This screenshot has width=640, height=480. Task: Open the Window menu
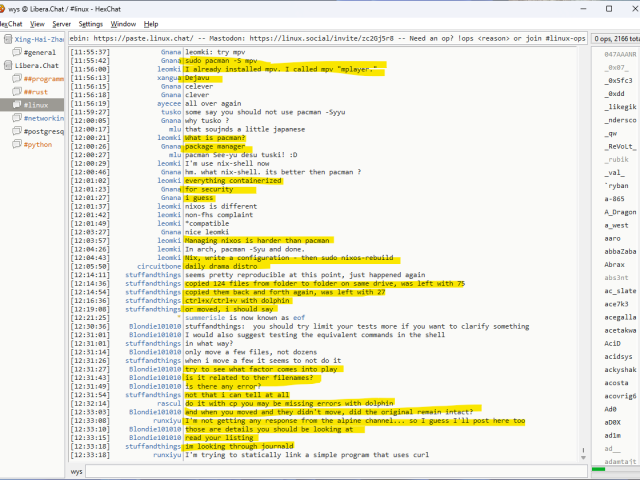pyautogui.click(x=123, y=23)
